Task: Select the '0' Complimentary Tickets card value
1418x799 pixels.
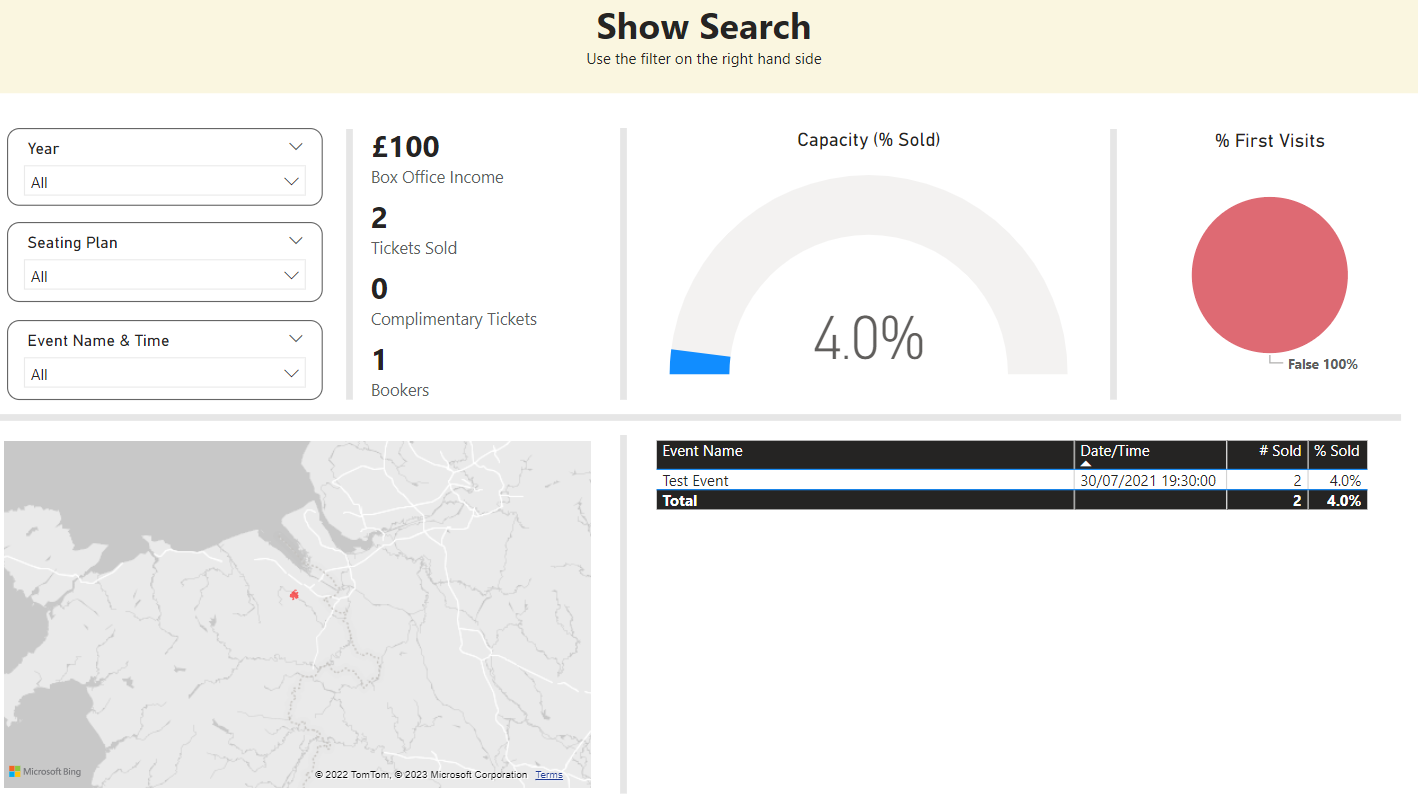Action: tap(379, 289)
